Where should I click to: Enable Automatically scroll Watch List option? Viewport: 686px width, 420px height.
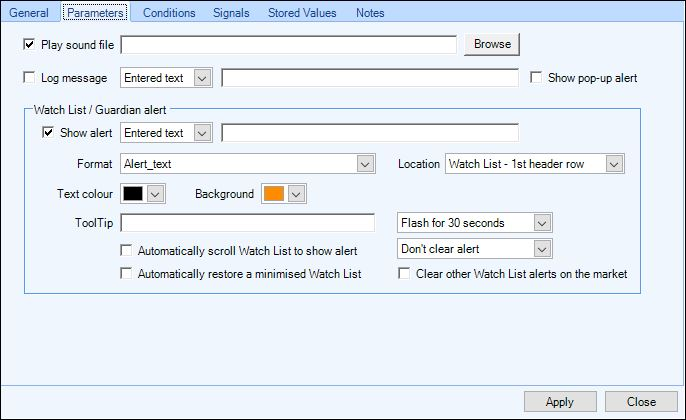(x=126, y=250)
